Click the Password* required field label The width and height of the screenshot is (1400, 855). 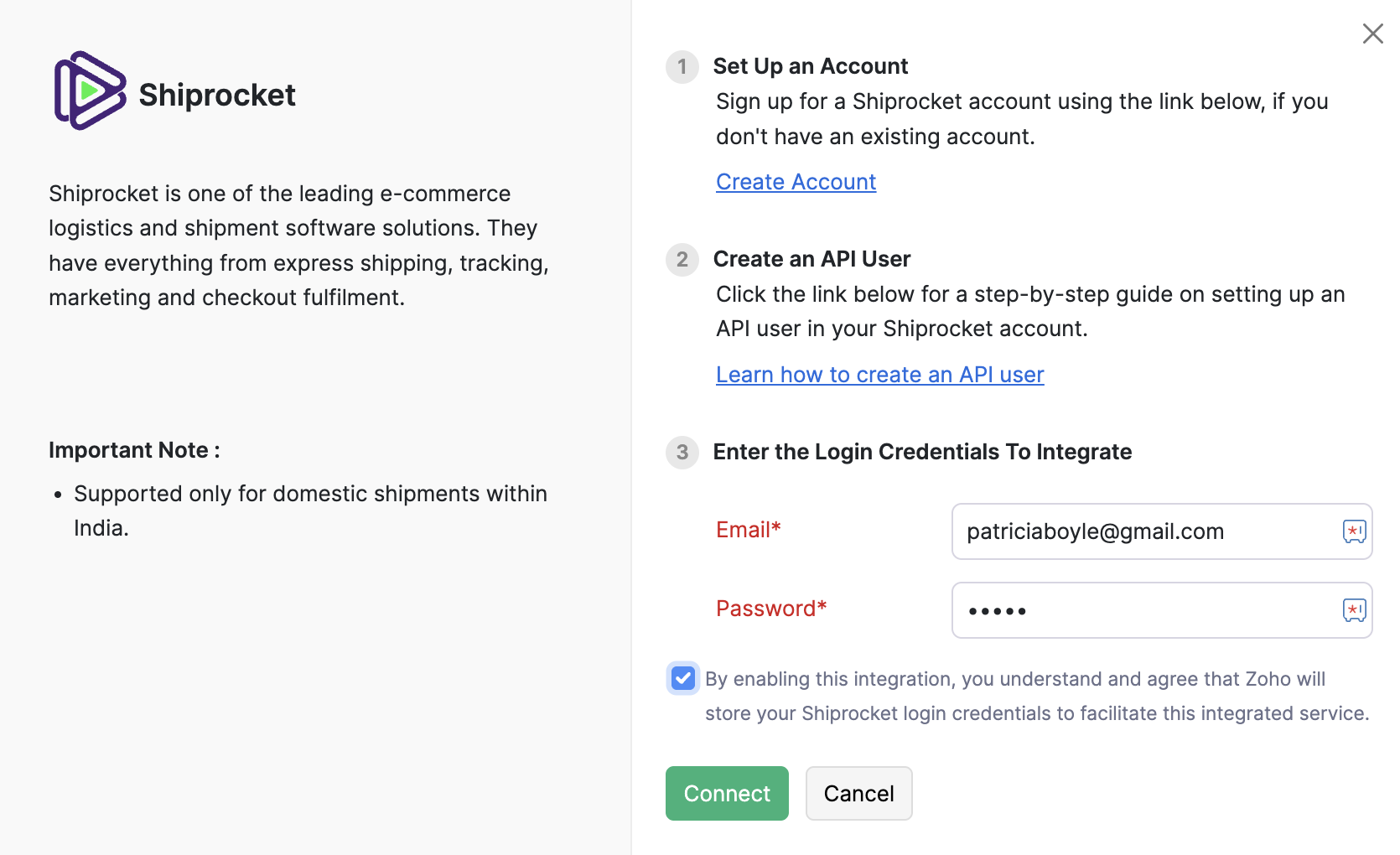(770, 609)
